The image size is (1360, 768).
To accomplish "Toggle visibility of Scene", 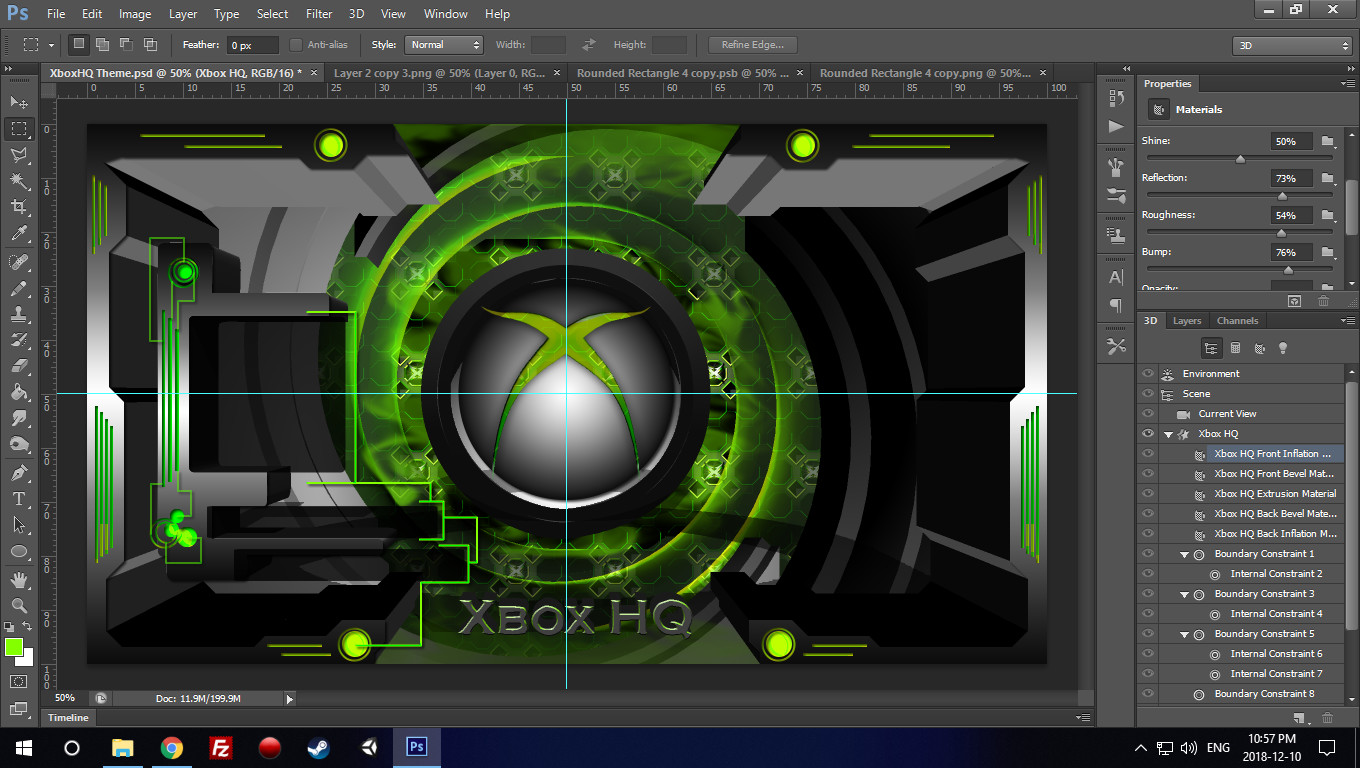I will tap(1147, 394).
